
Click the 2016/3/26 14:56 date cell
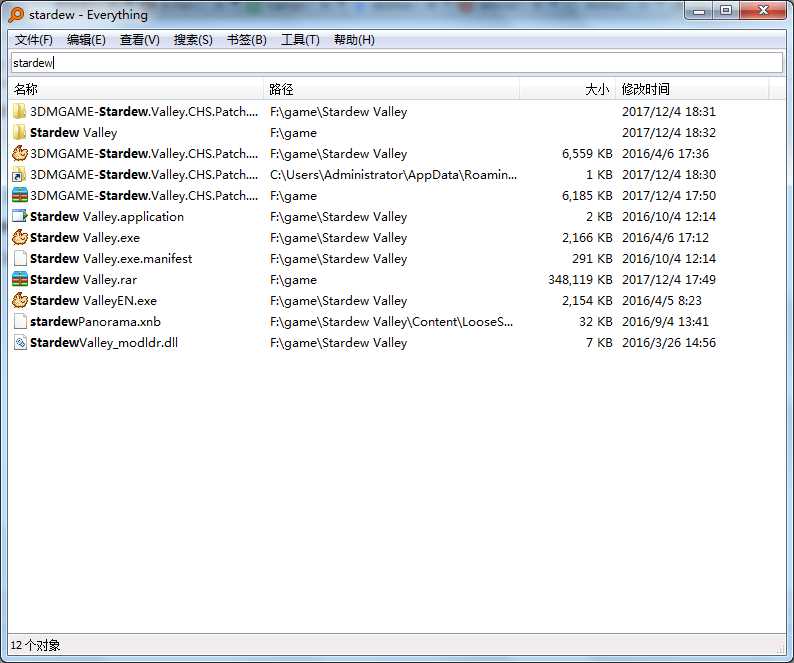pyautogui.click(x=669, y=343)
